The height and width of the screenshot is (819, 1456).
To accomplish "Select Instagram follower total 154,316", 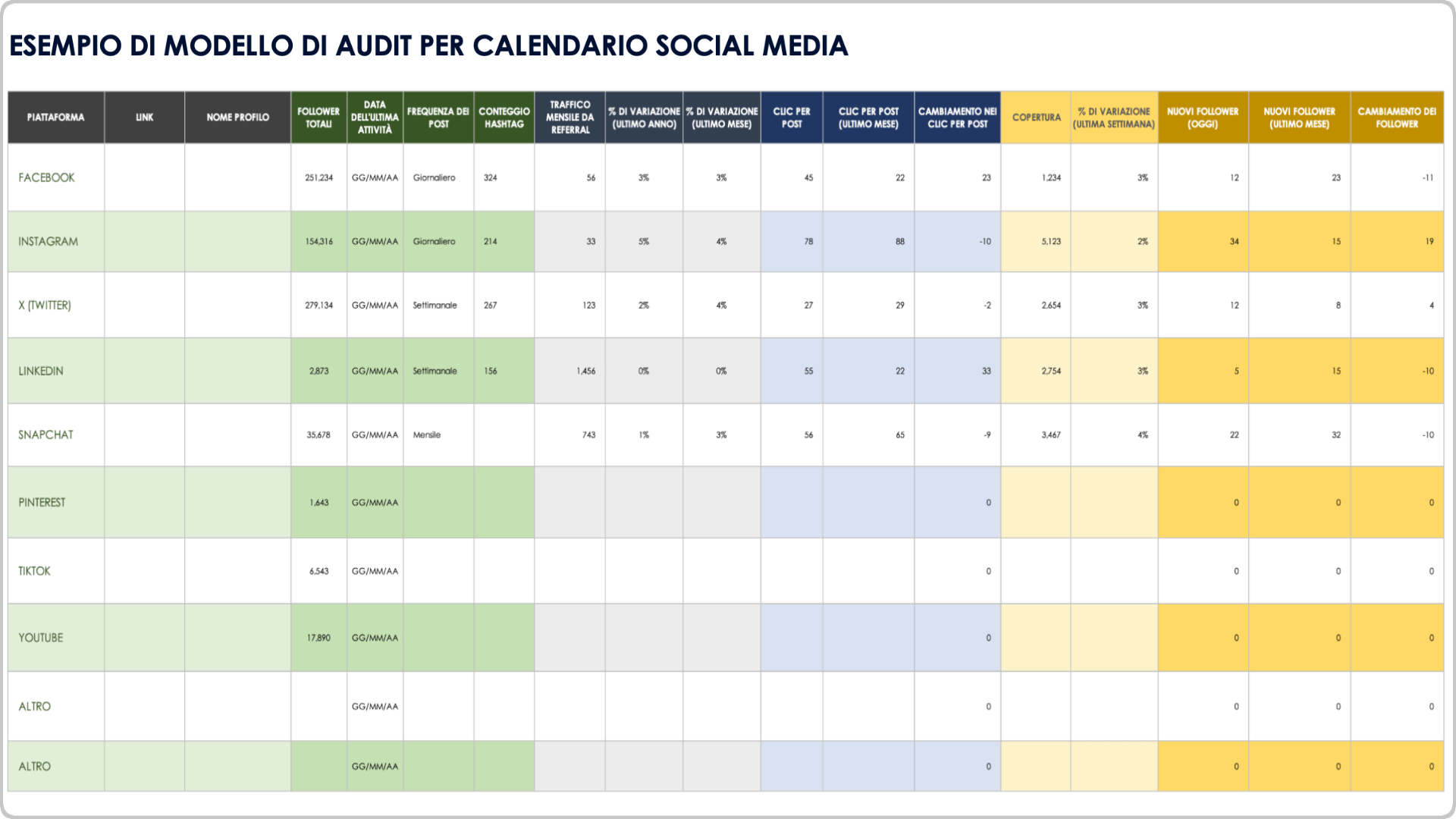I will (319, 241).
